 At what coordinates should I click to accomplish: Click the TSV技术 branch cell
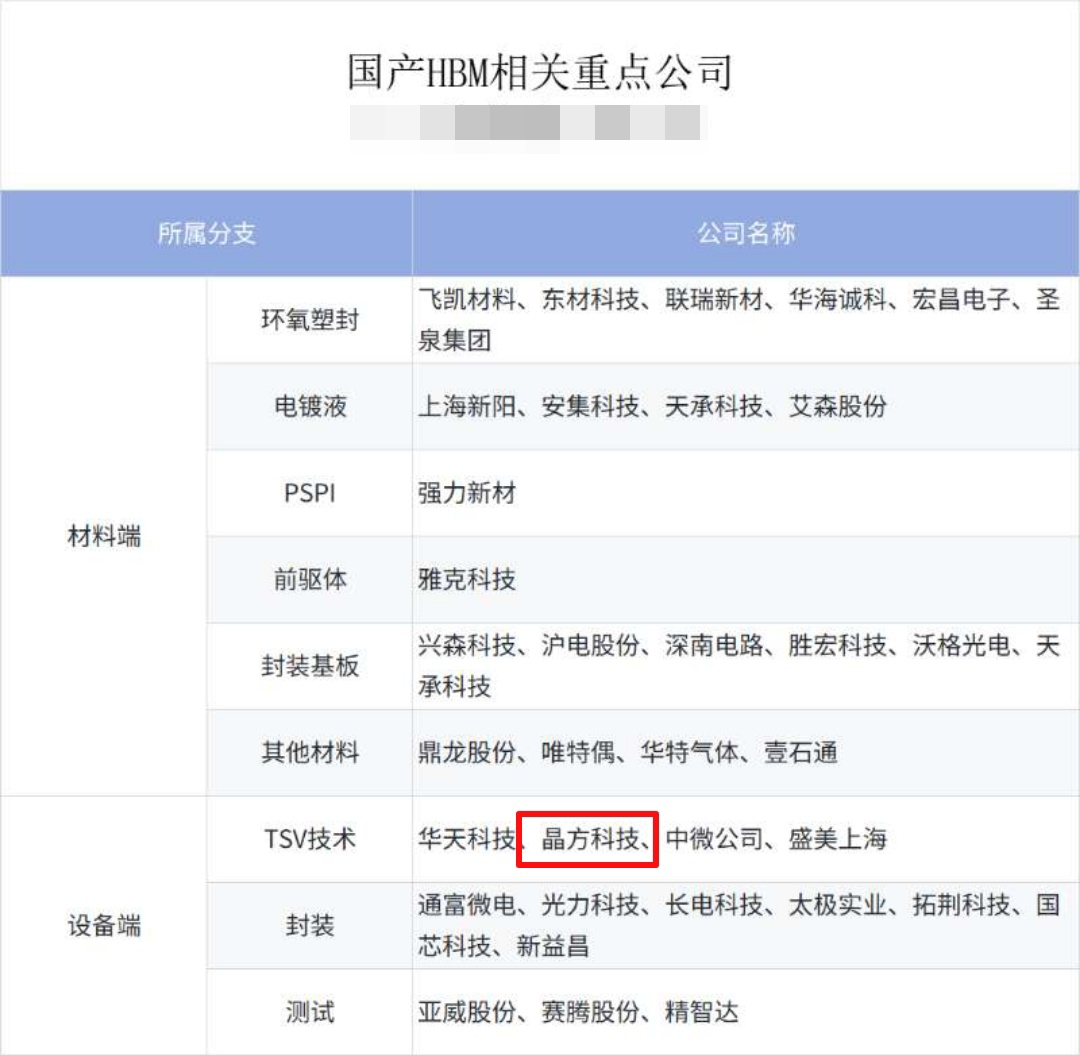point(310,839)
